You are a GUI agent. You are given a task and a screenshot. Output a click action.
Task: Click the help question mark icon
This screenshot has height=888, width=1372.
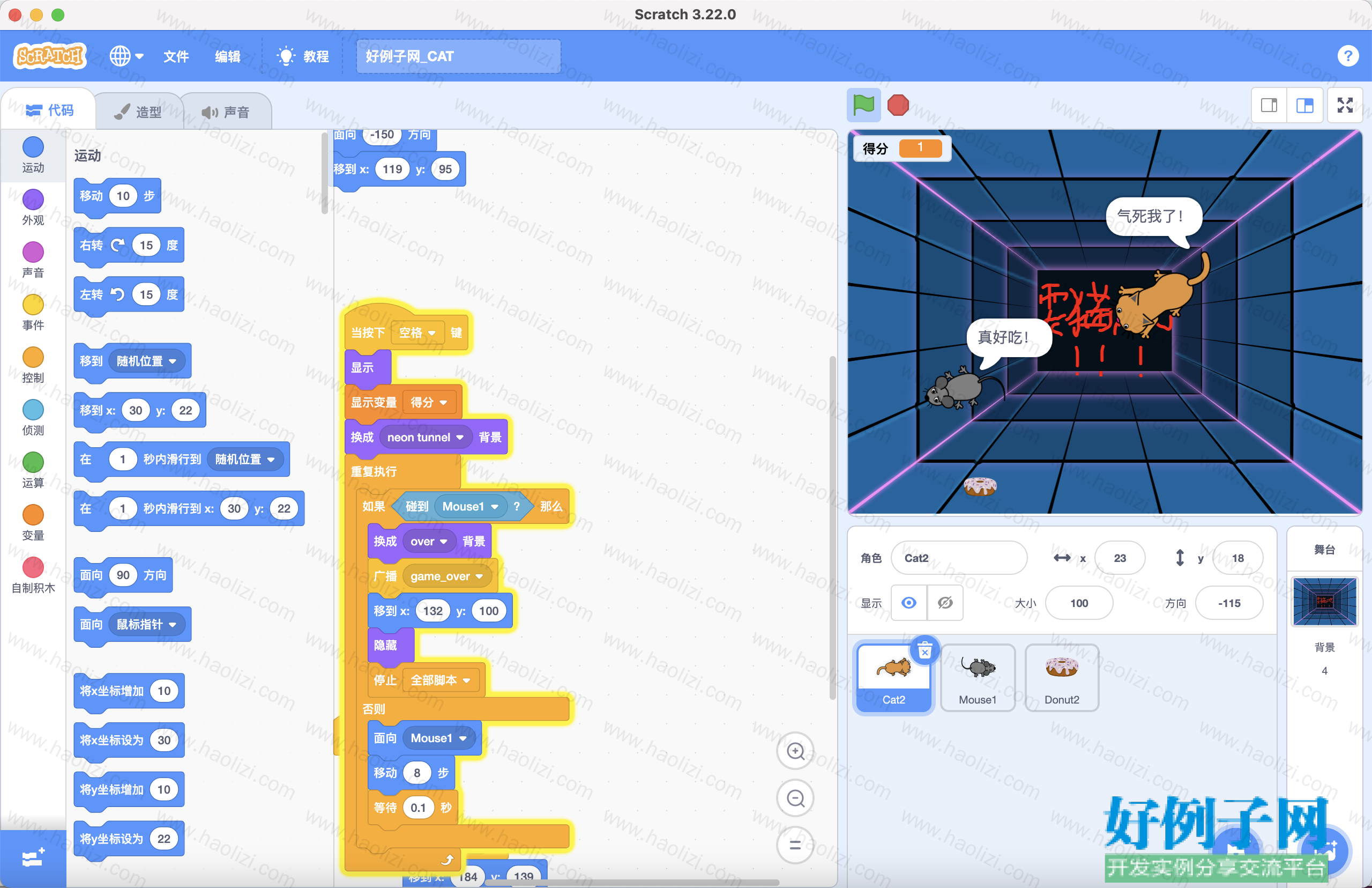coord(1347,56)
